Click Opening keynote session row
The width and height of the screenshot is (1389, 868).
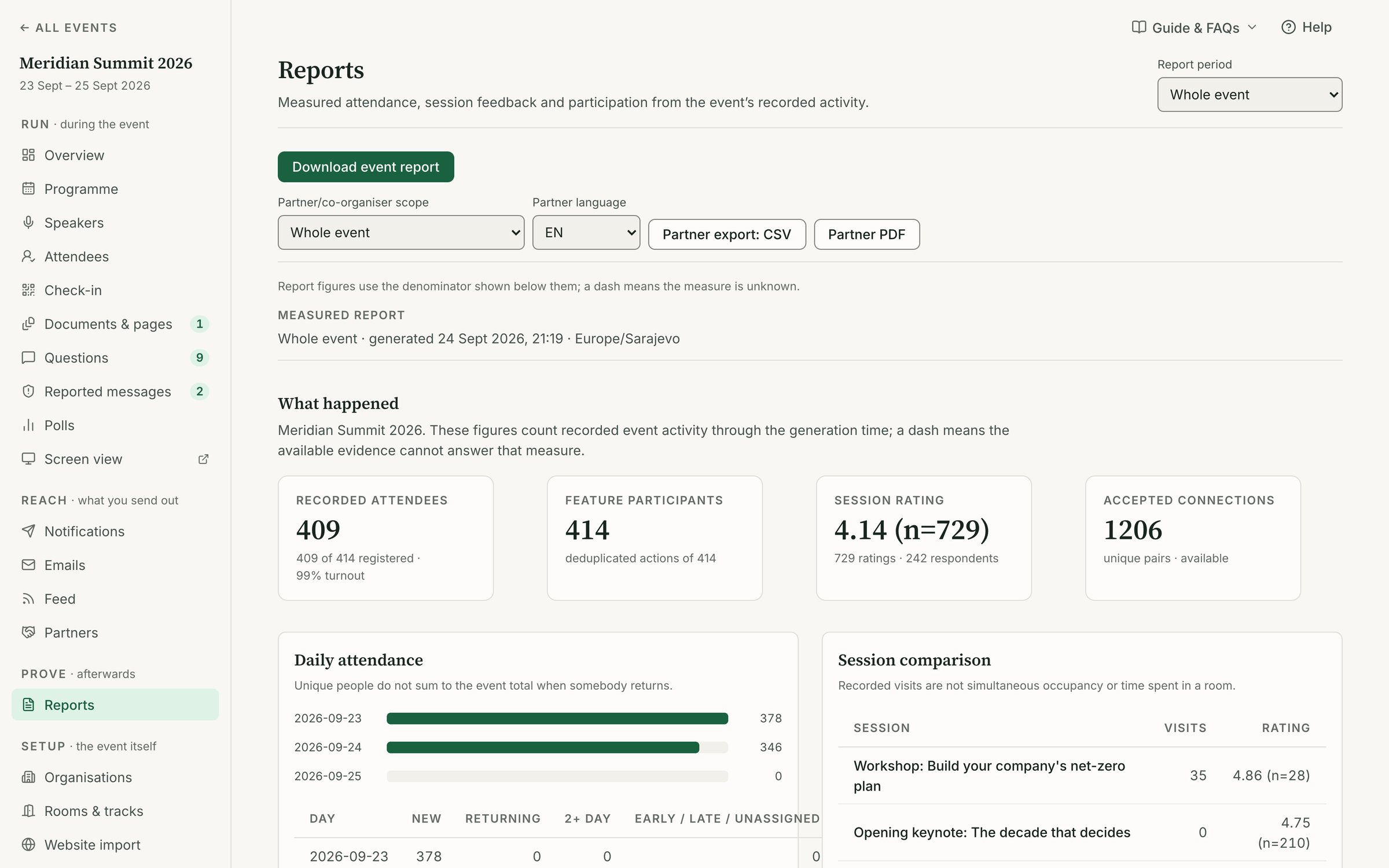tap(1082, 833)
